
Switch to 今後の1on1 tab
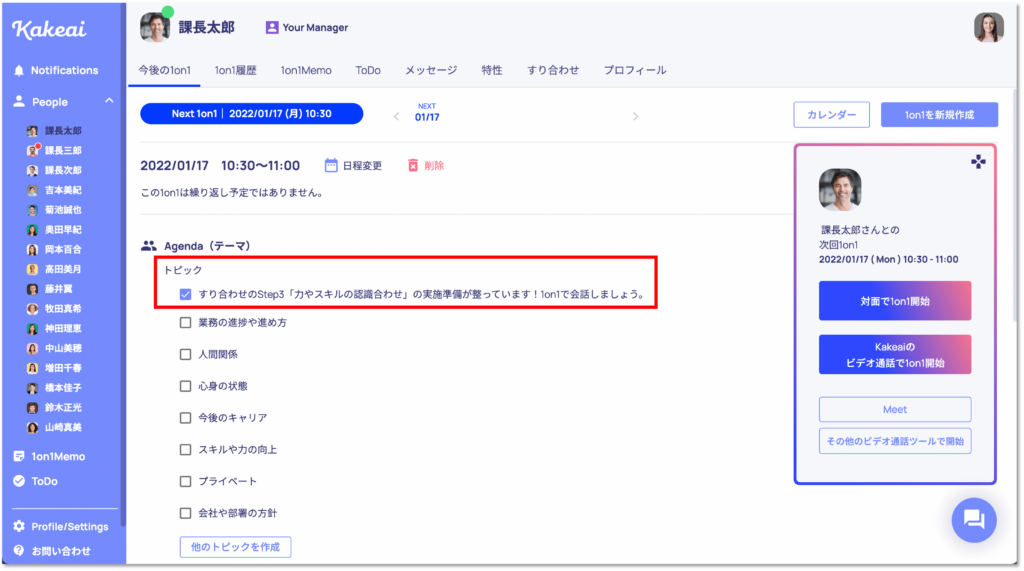point(165,70)
